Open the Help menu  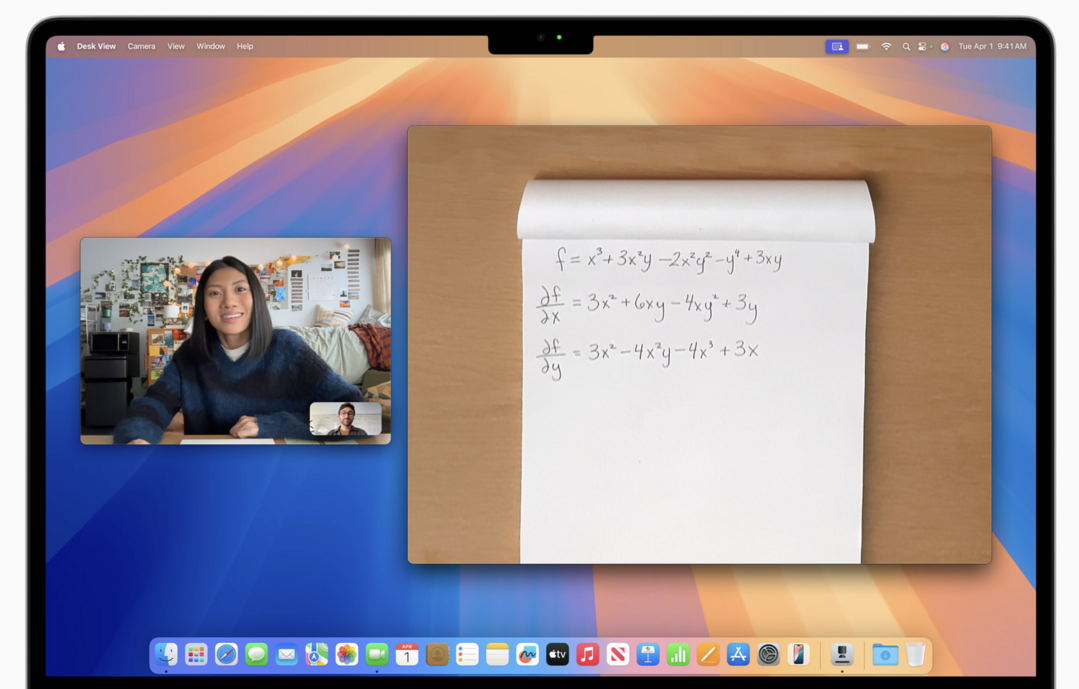245,46
